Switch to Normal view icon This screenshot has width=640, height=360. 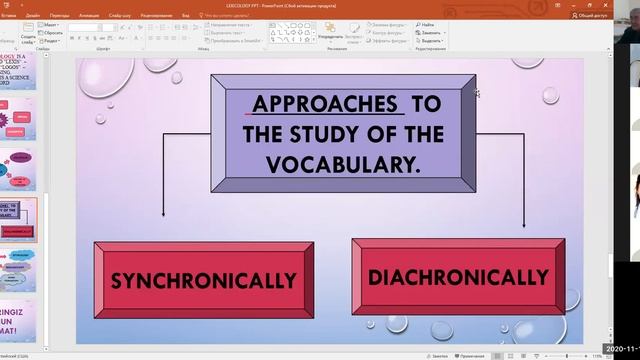497,356
